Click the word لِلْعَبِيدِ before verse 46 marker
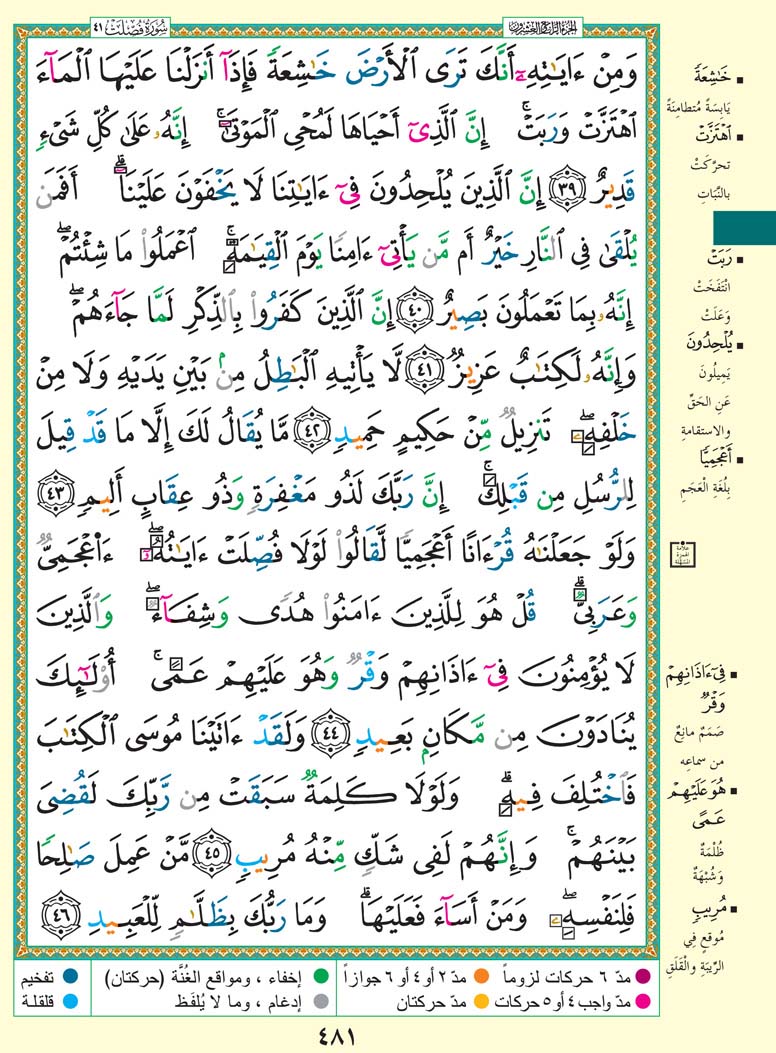The width and height of the screenshot is (776, 1053). pyautogui.click(x=127, y=917)
